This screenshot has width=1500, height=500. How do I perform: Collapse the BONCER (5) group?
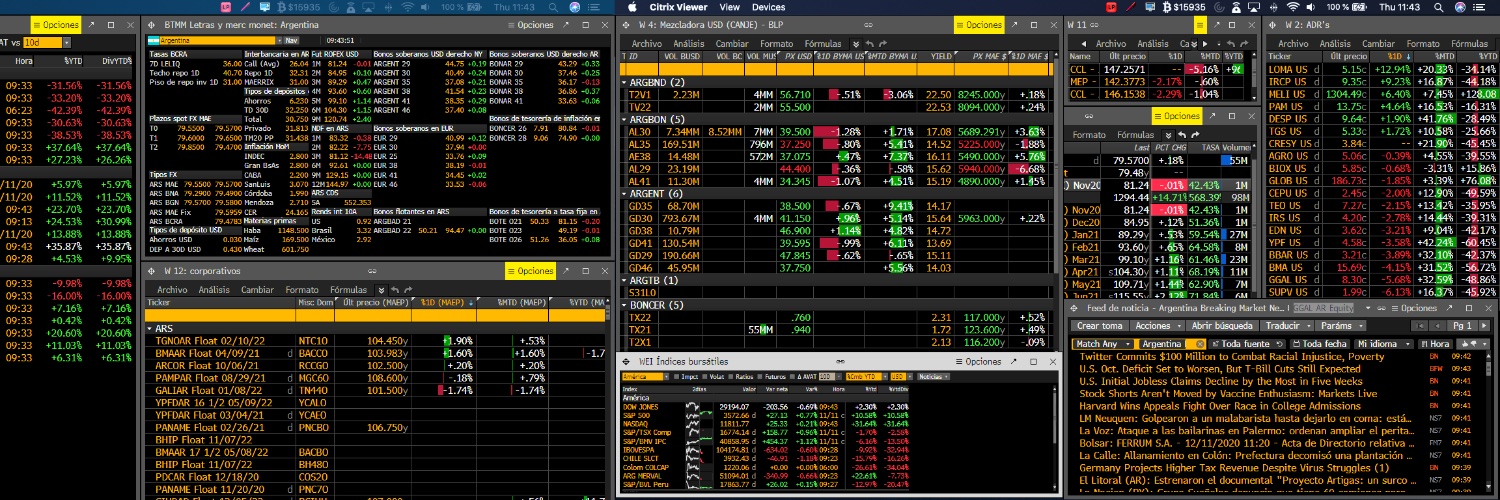[623, 305]
